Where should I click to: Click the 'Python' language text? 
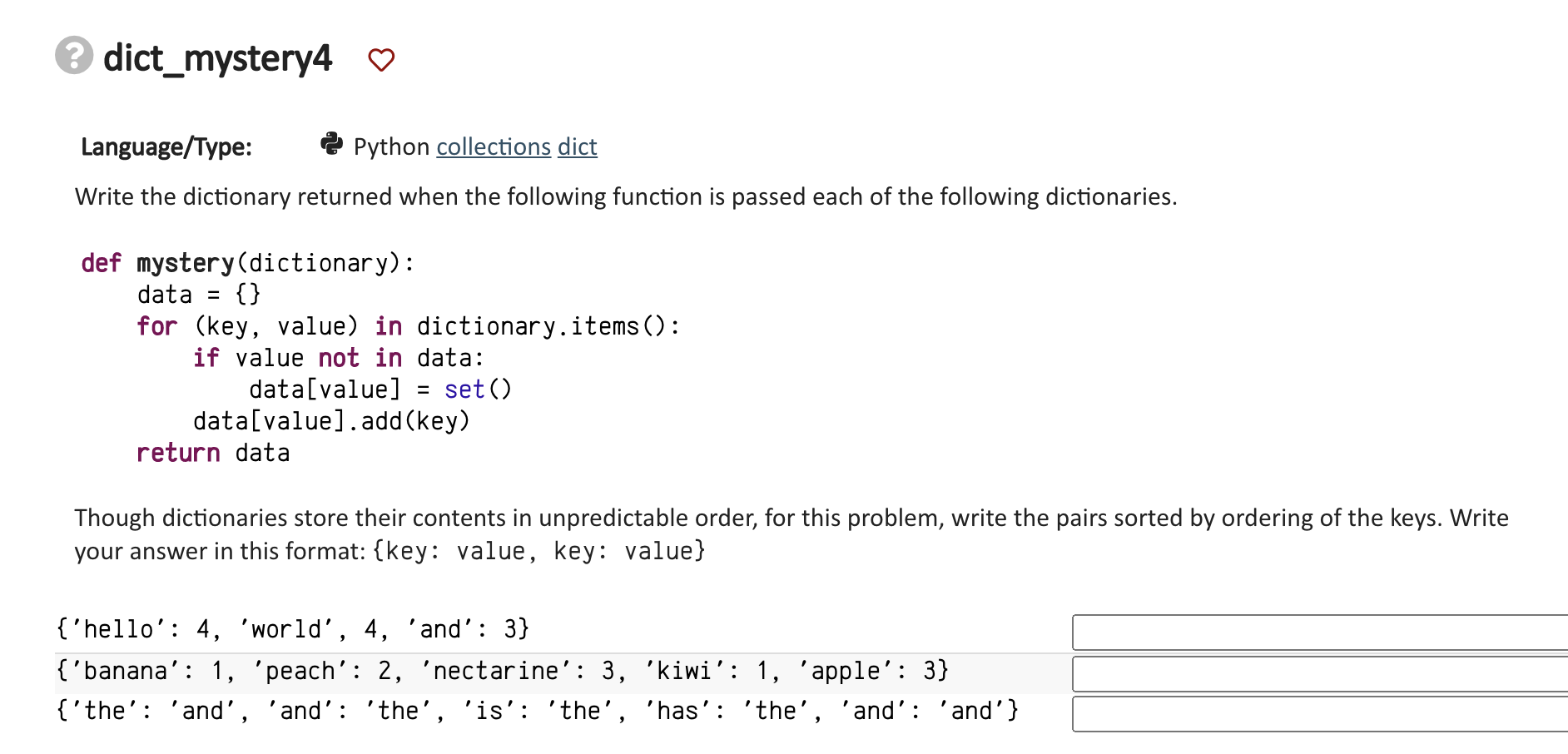tap(391, 146)
